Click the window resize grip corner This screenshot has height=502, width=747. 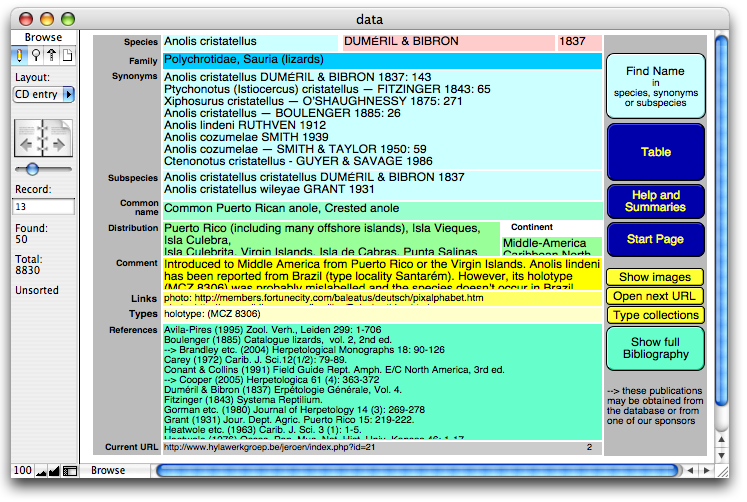point(722,471)
